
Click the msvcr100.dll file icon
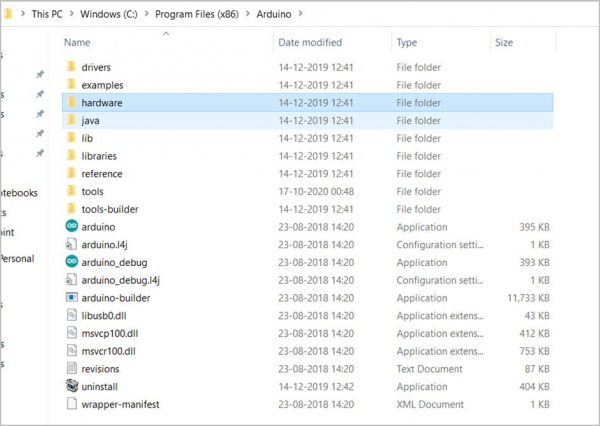click(72, 351)
